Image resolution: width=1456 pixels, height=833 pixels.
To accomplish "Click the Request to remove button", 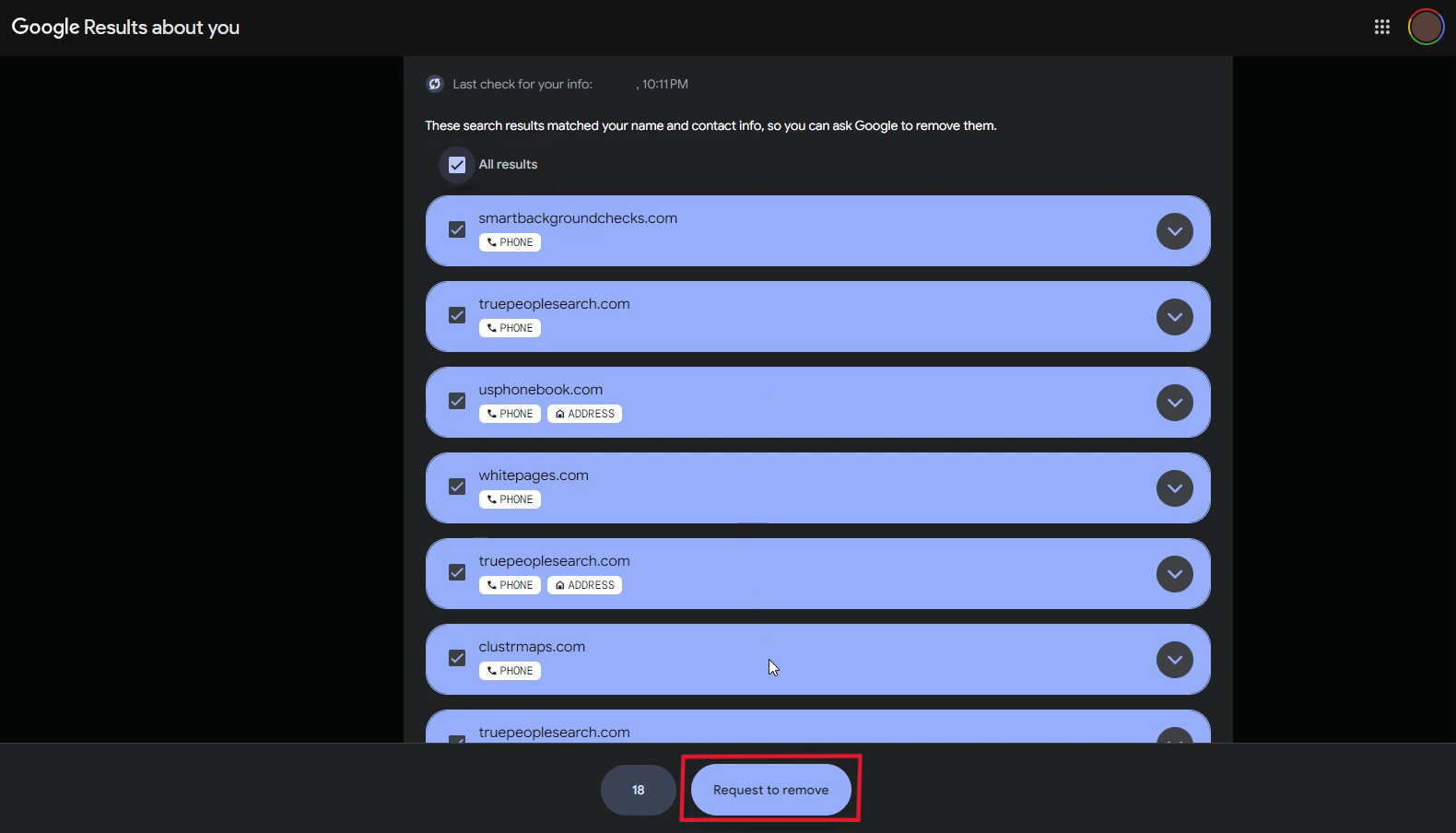I will click(771, 790).
